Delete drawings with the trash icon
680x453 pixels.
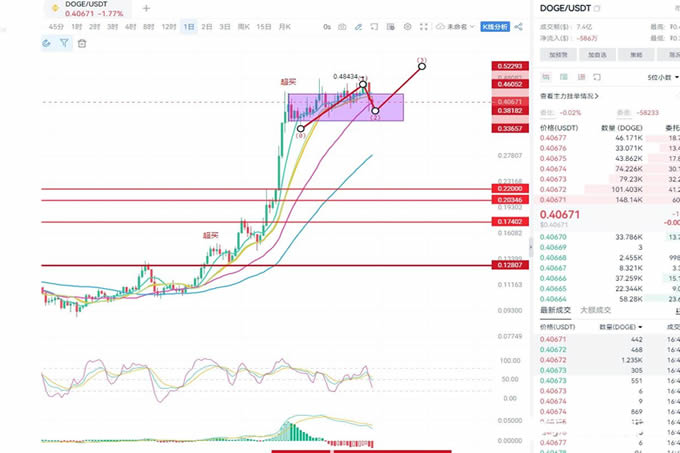pyautogui.click(x=81, y=43)
